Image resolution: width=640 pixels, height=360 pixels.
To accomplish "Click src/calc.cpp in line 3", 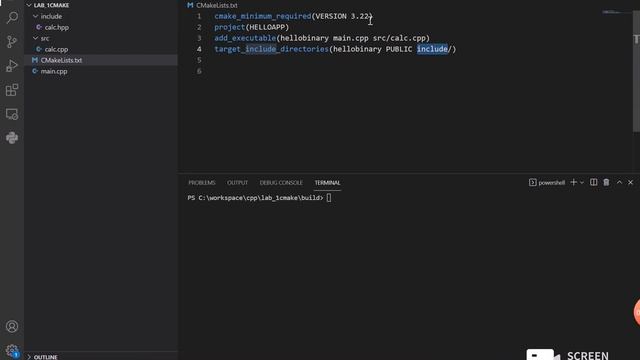I will [399, 38].
